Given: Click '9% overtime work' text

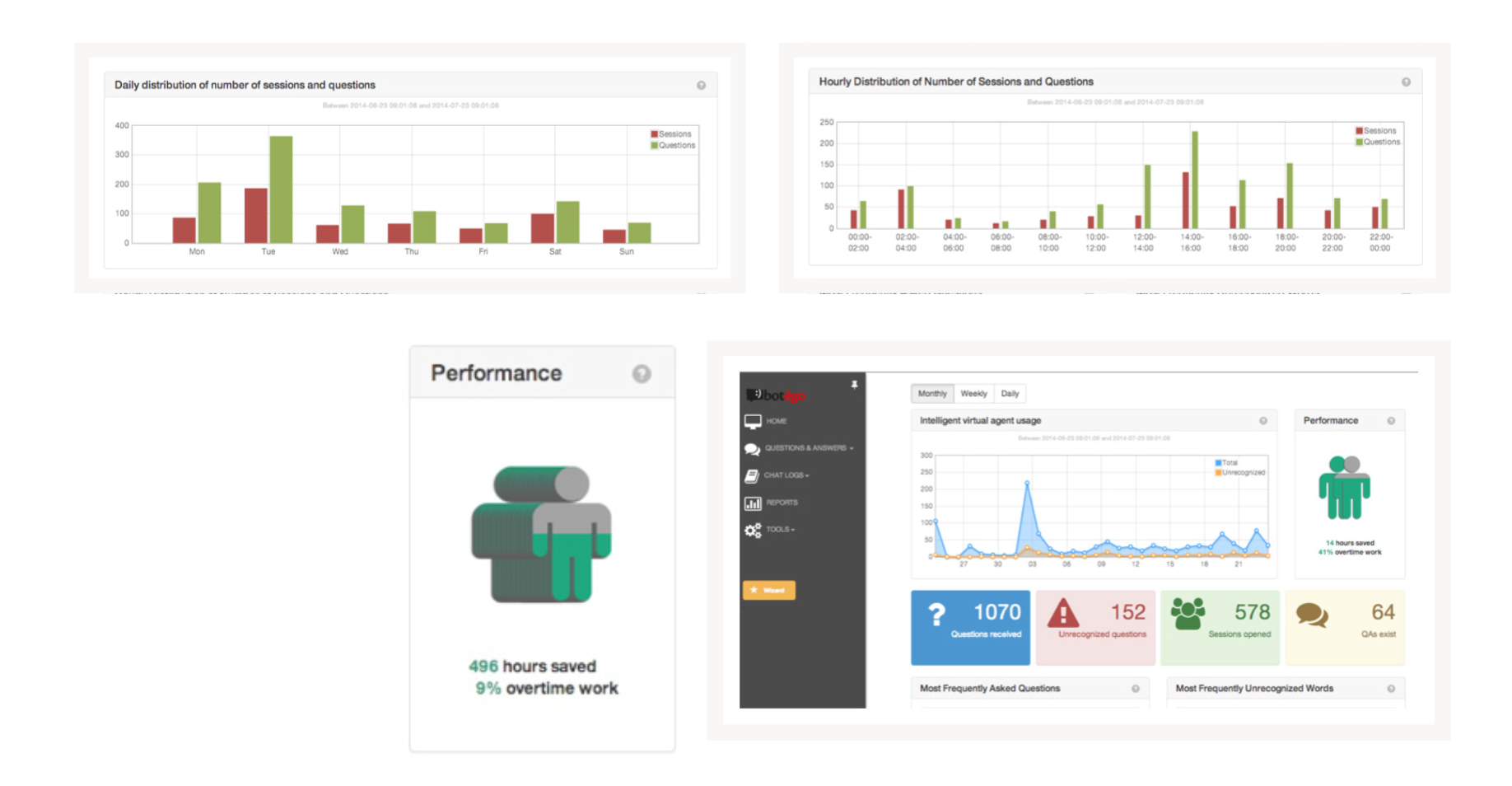Looking at the screenshot, I should pos(546,689).
